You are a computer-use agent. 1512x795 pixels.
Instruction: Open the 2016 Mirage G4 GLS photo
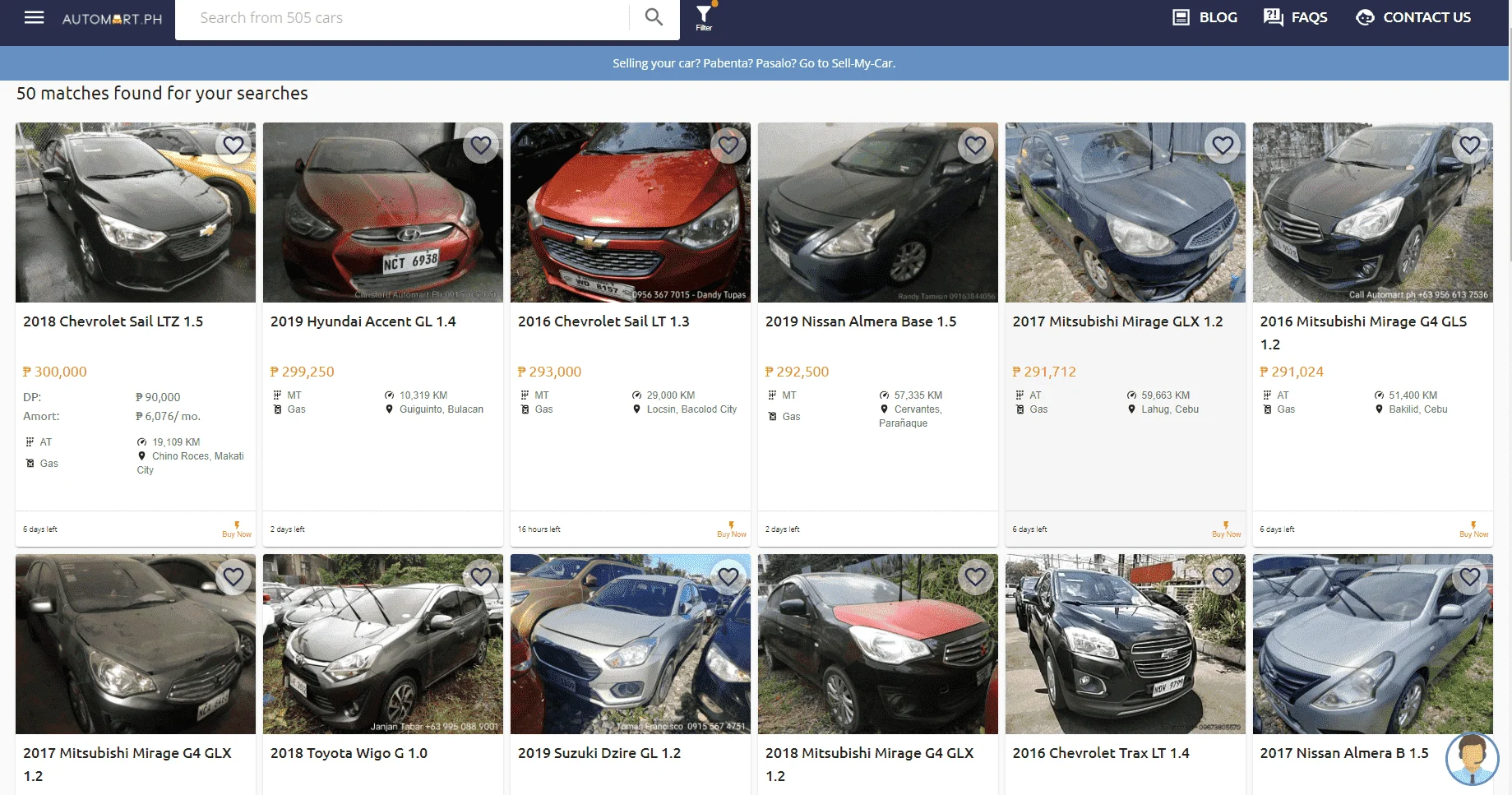1373,212
